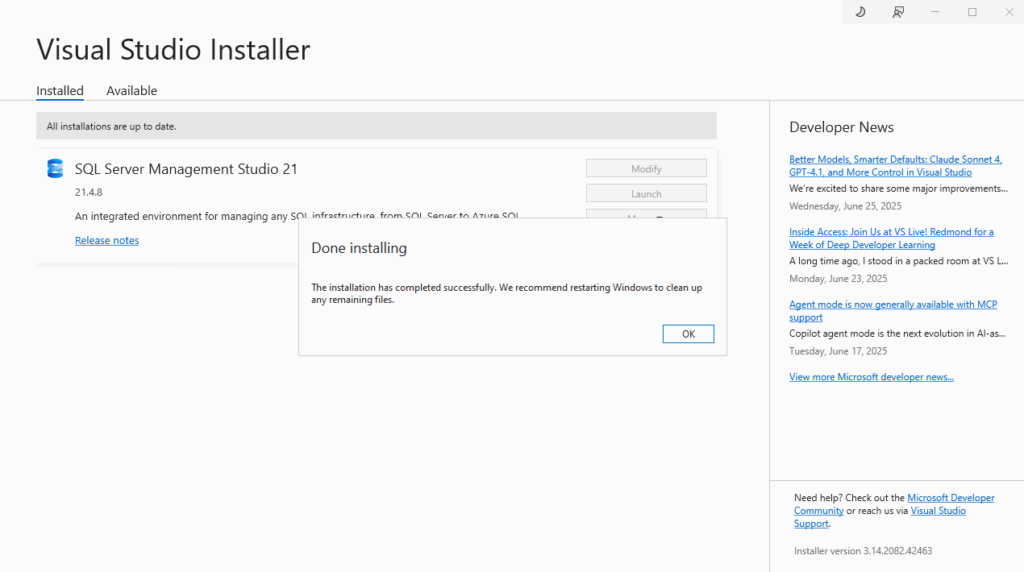Click 'Copilot agent mode is the next' summary
This screenshot has width=1024, height=572.
(x=897, y=333)
